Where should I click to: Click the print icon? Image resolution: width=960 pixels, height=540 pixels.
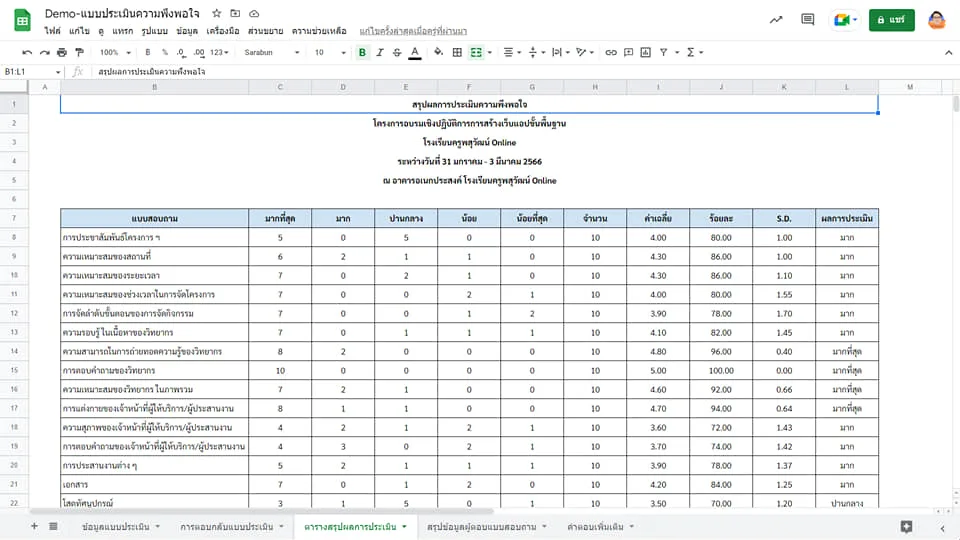point(62,53)
